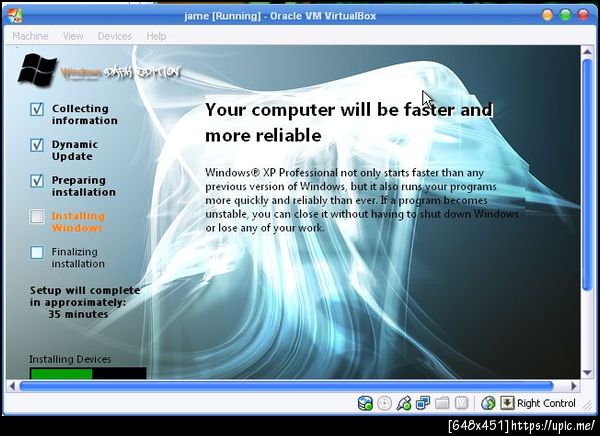Minimize the VirtualBox window with orange button

[548, 15]
